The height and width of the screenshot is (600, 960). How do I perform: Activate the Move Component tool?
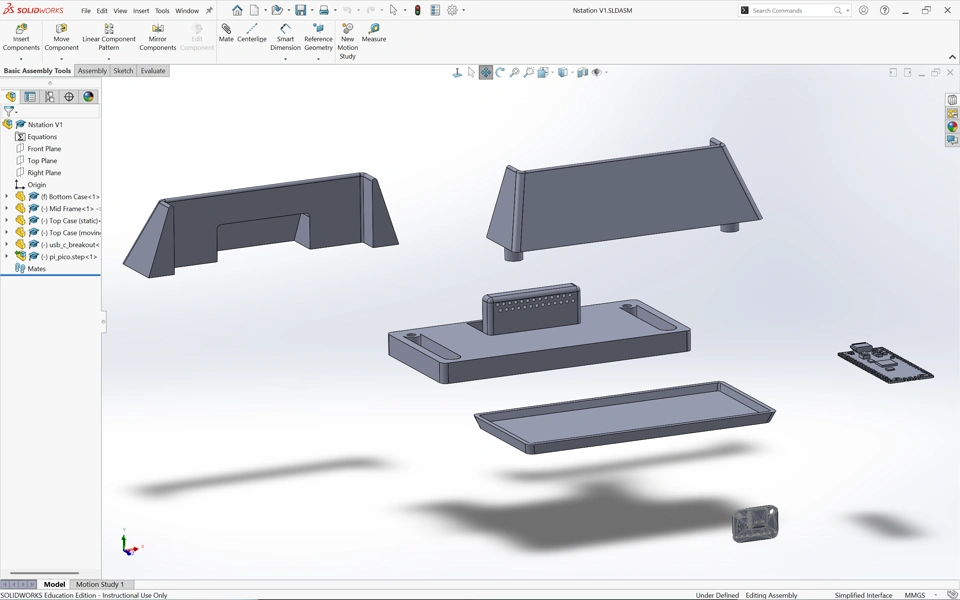pos(61,37)
